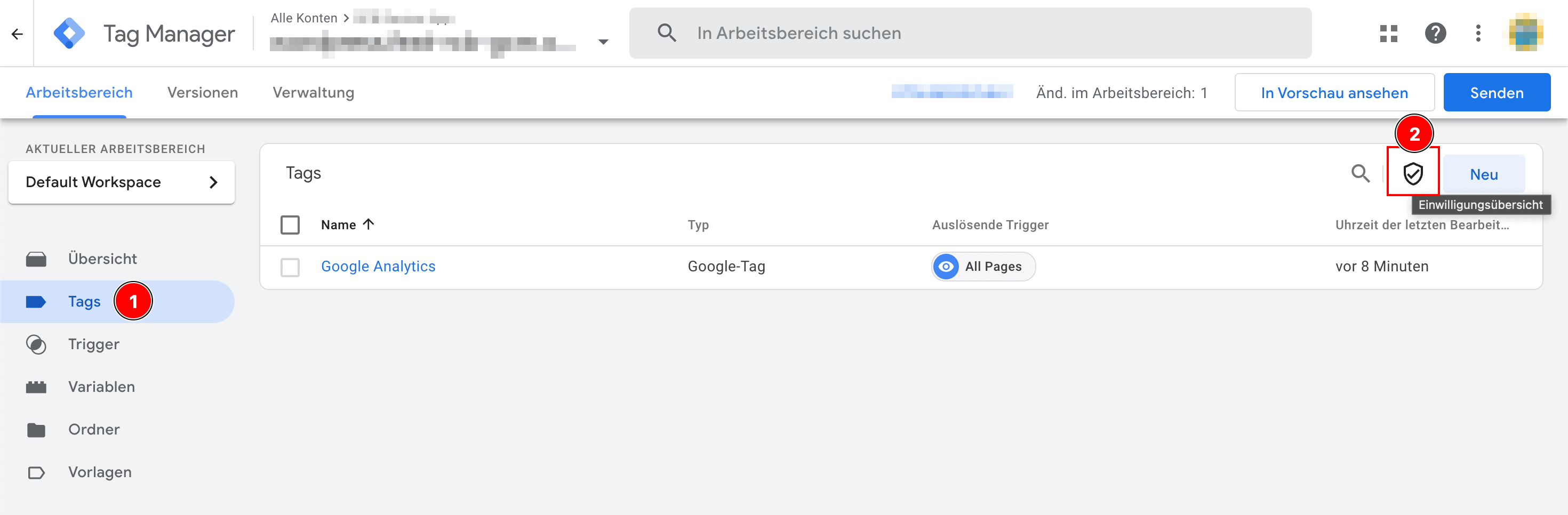Image resolution: width=1568 pixels, height=515 pixels.
Task: Click the Alle Konten breadcrumb
Action: (x=303, y=18)
